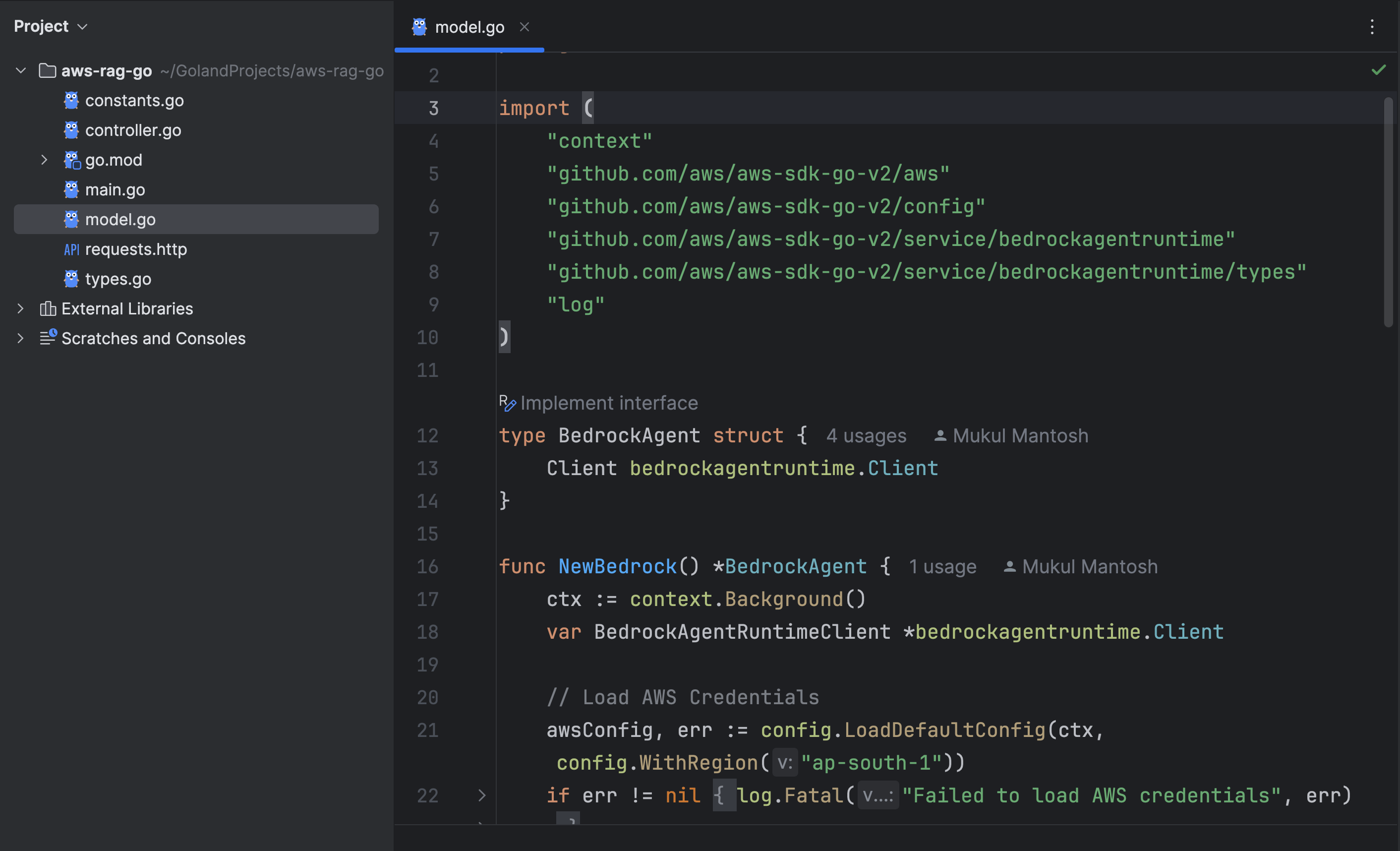Open controller.go in project tree
1400x851 pixels.
(x=133, y=130)
